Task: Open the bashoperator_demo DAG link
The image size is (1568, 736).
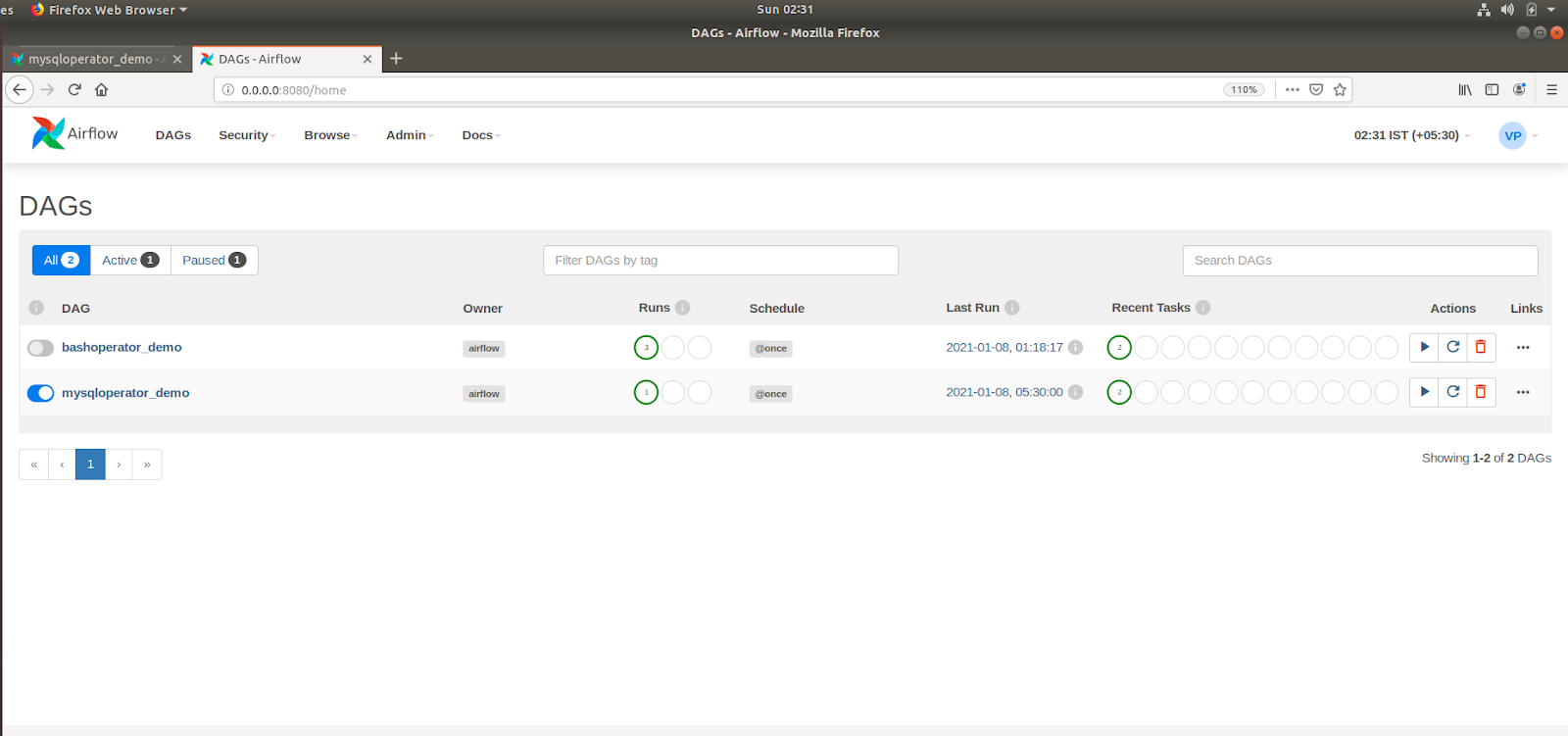Action: [122, 347]
